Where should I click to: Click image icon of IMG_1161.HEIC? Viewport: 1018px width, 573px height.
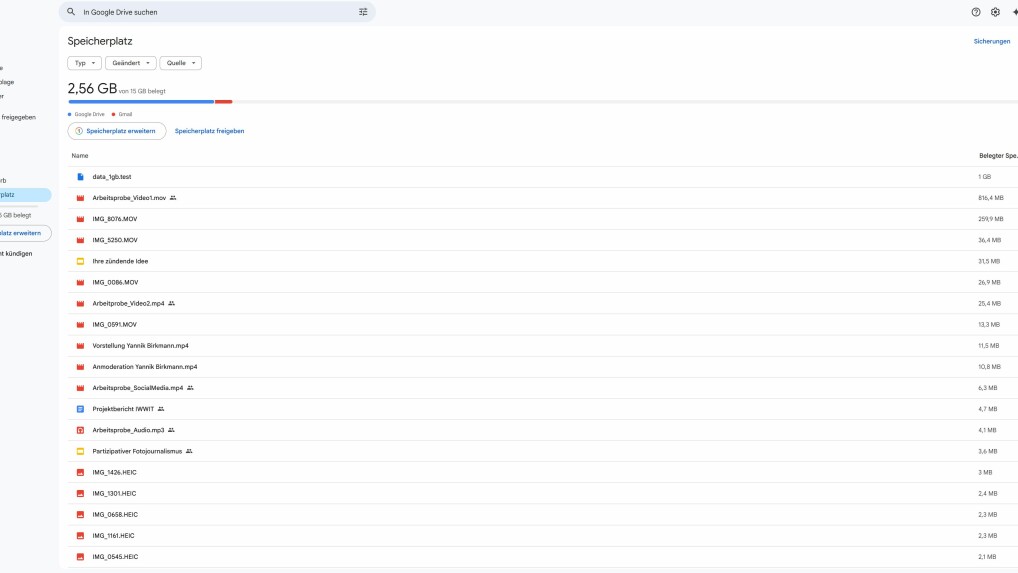pyautogui.click(x=81, y=535)
